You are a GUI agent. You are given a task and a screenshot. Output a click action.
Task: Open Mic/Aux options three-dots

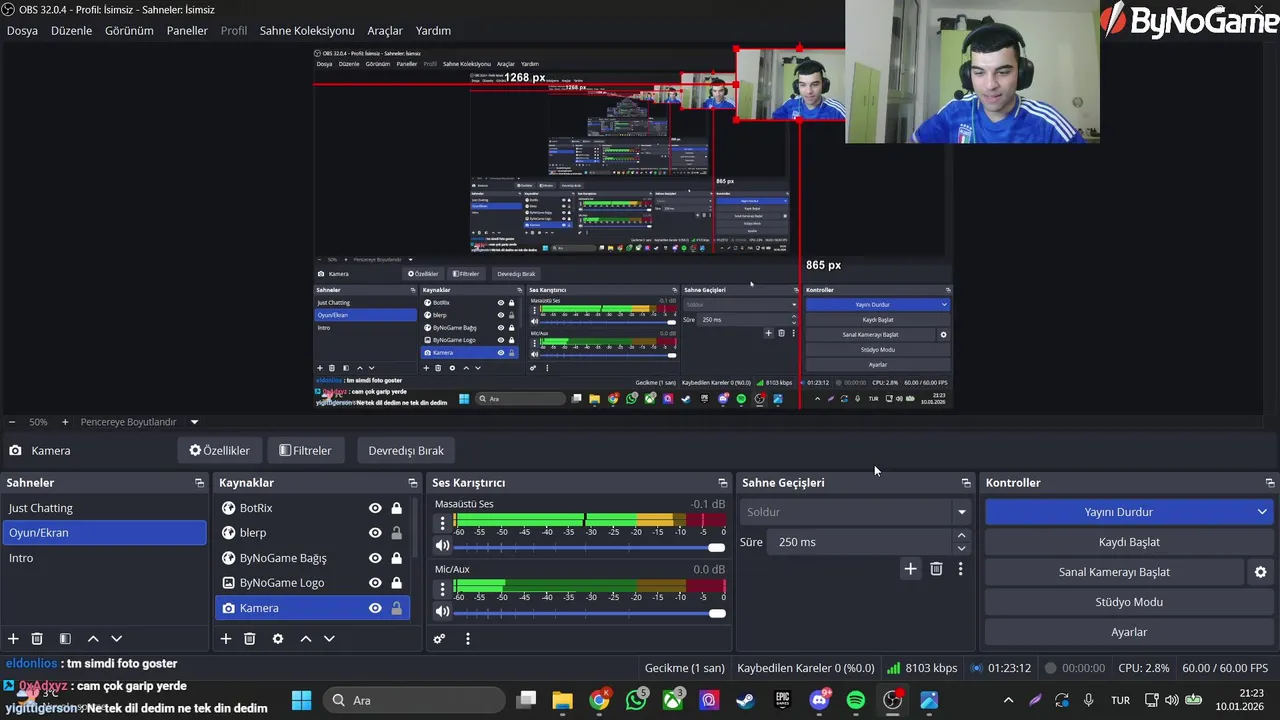[x=442, y=589]
